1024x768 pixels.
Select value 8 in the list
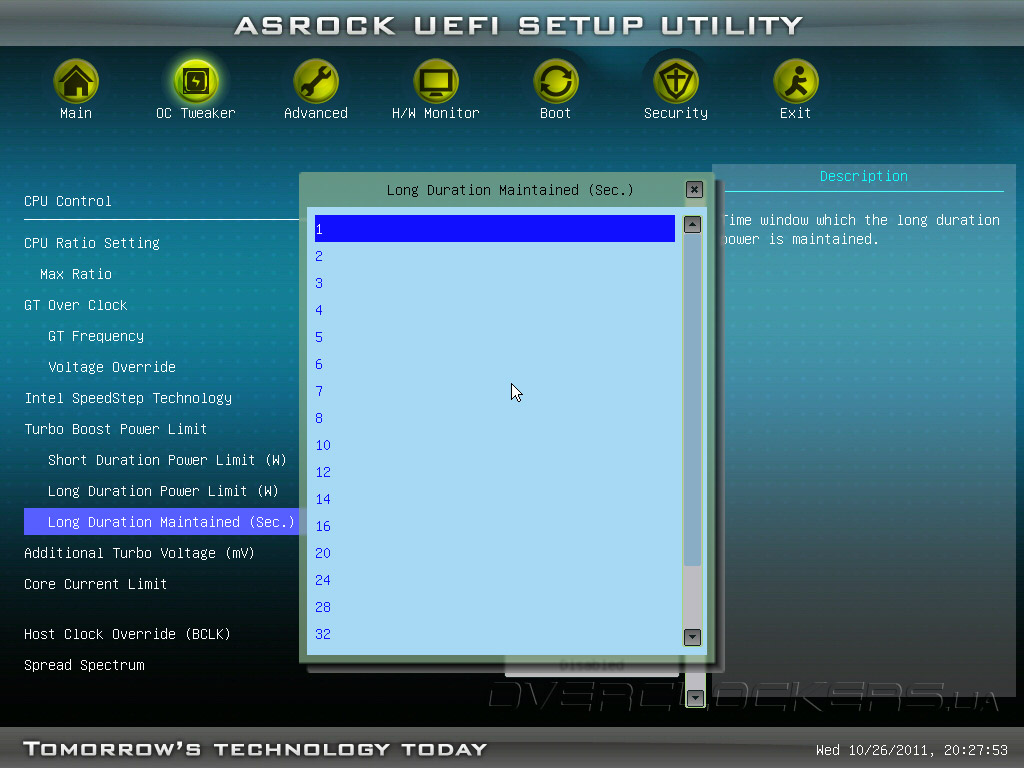(494, 418)
